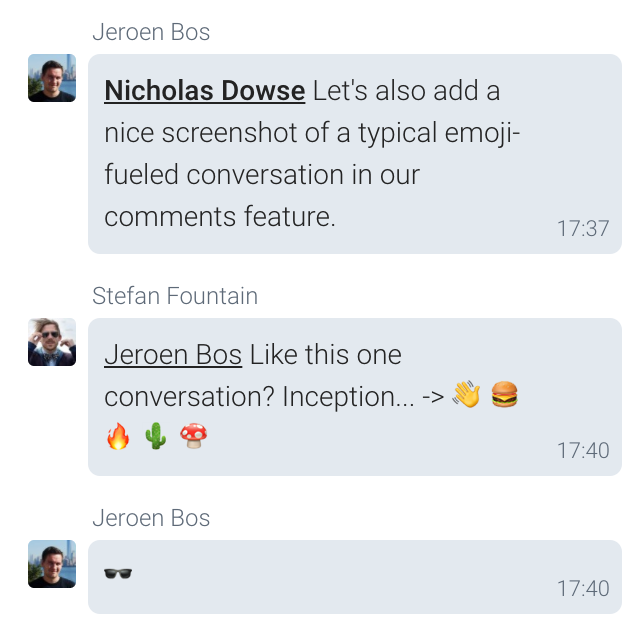
Task: Click the top Jeroen Bos author name
Action: pos(151,32)
